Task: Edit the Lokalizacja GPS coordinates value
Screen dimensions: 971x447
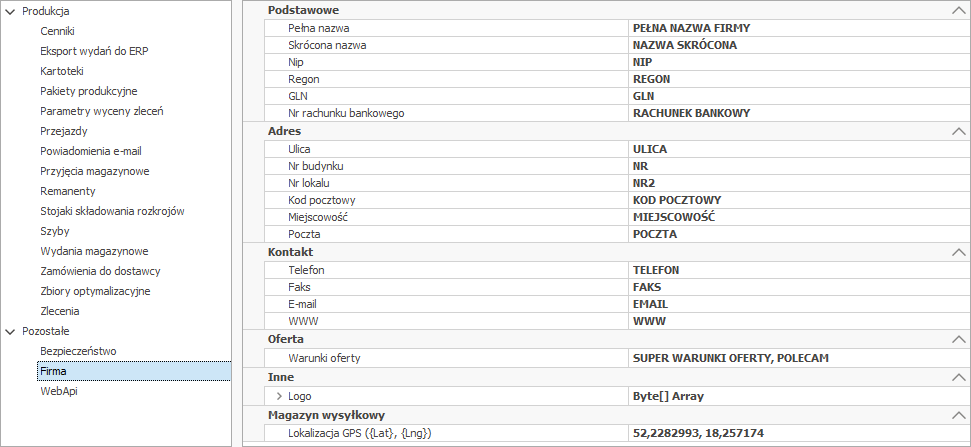Action: tap(795, 433)
